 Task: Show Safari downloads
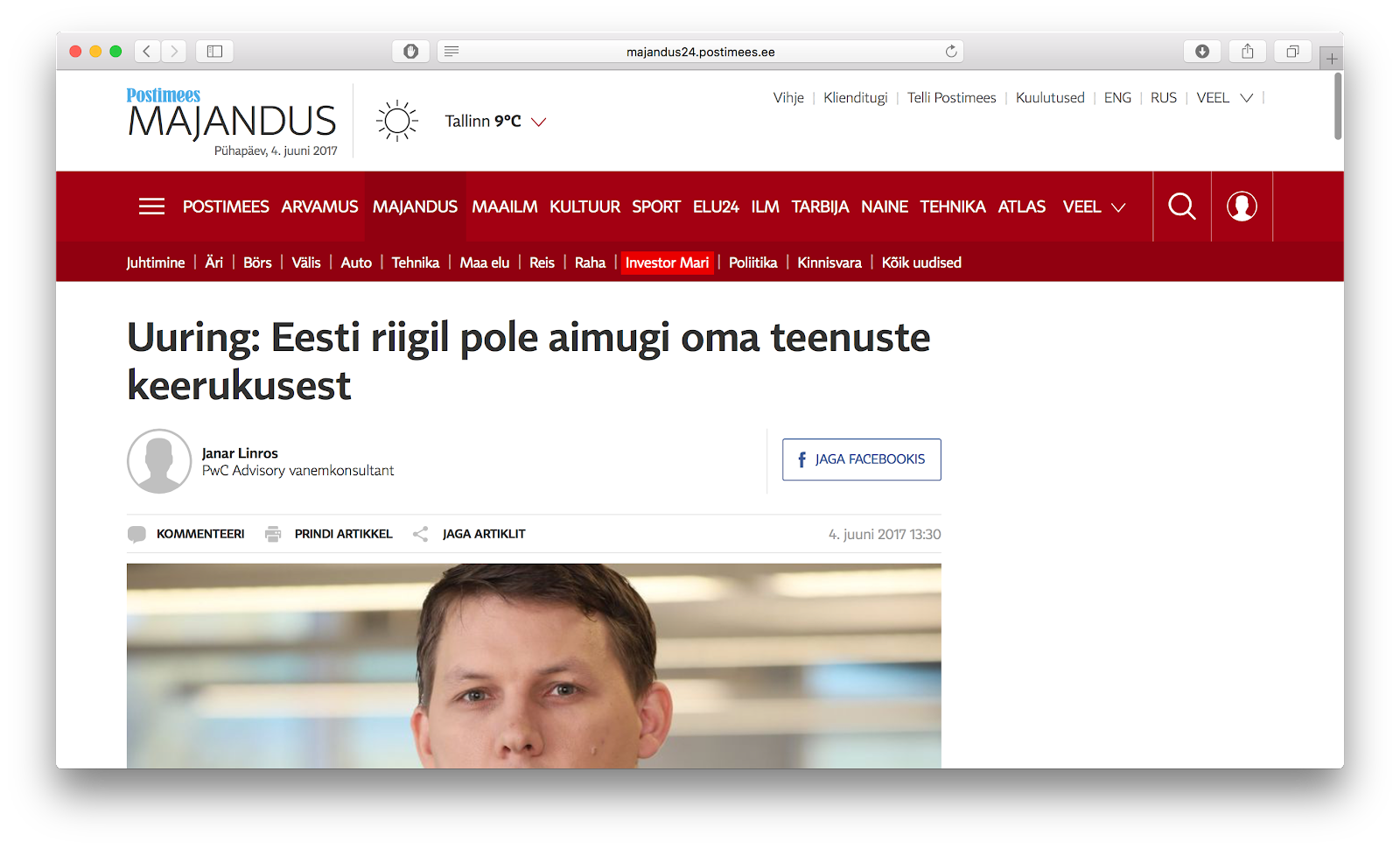[x=1202, y=52]
